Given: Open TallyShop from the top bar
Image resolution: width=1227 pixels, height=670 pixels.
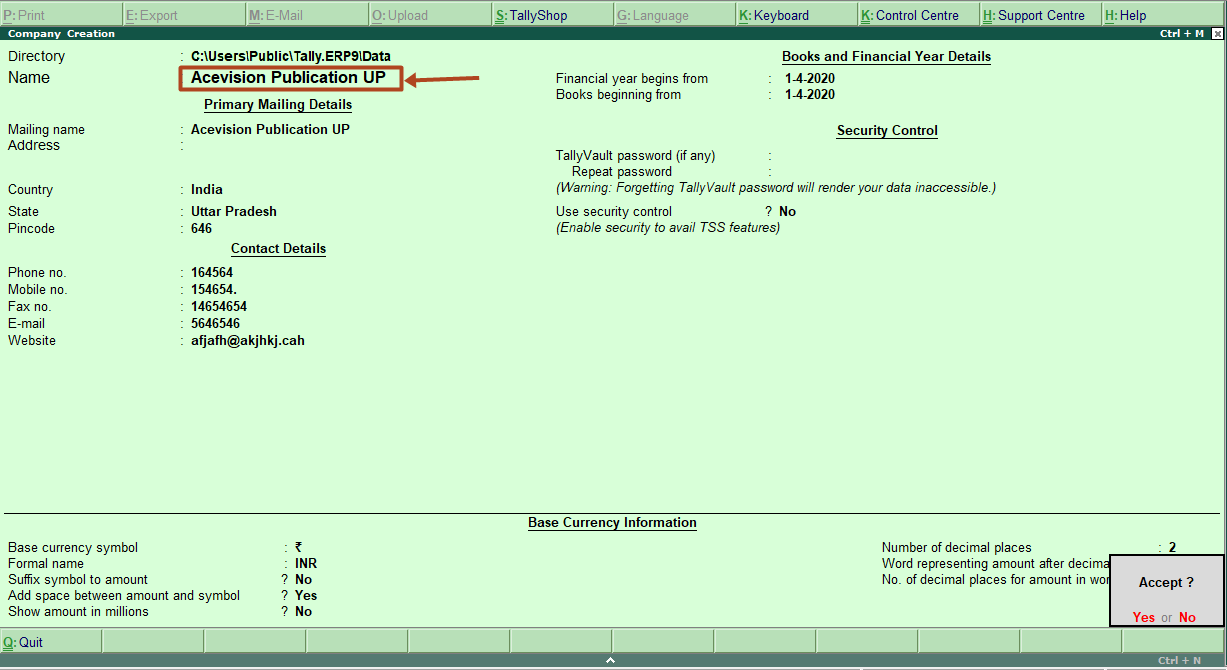Looking at the screenshot, I should 553,15.
